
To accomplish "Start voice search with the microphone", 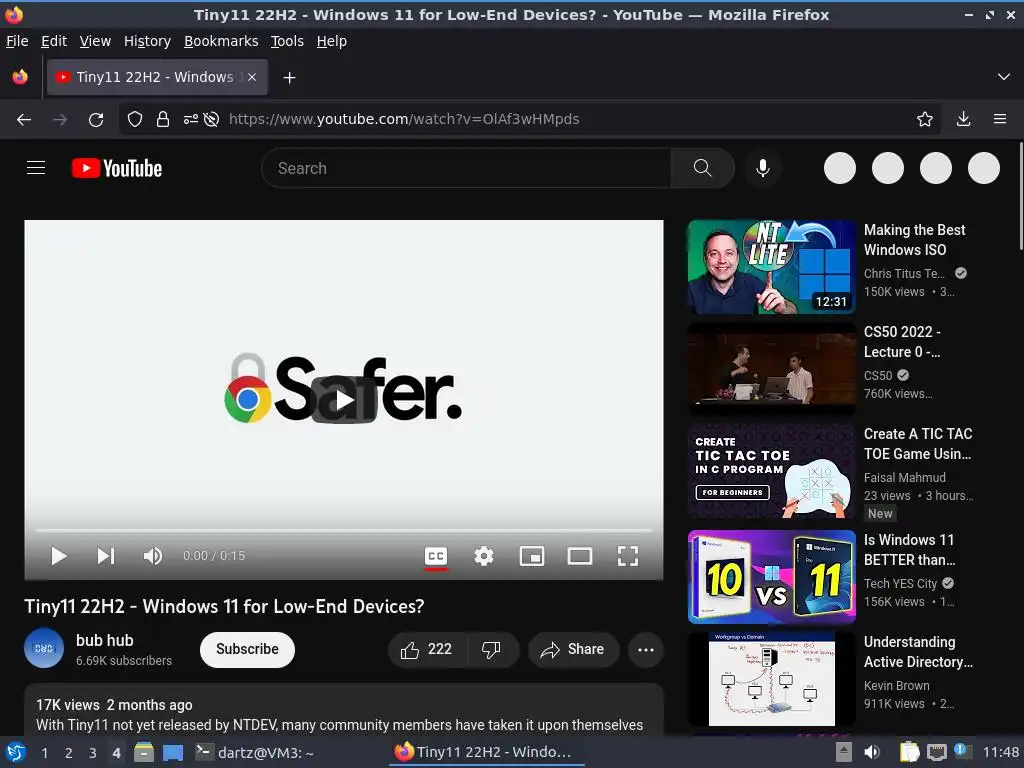I will click(762, 168).
